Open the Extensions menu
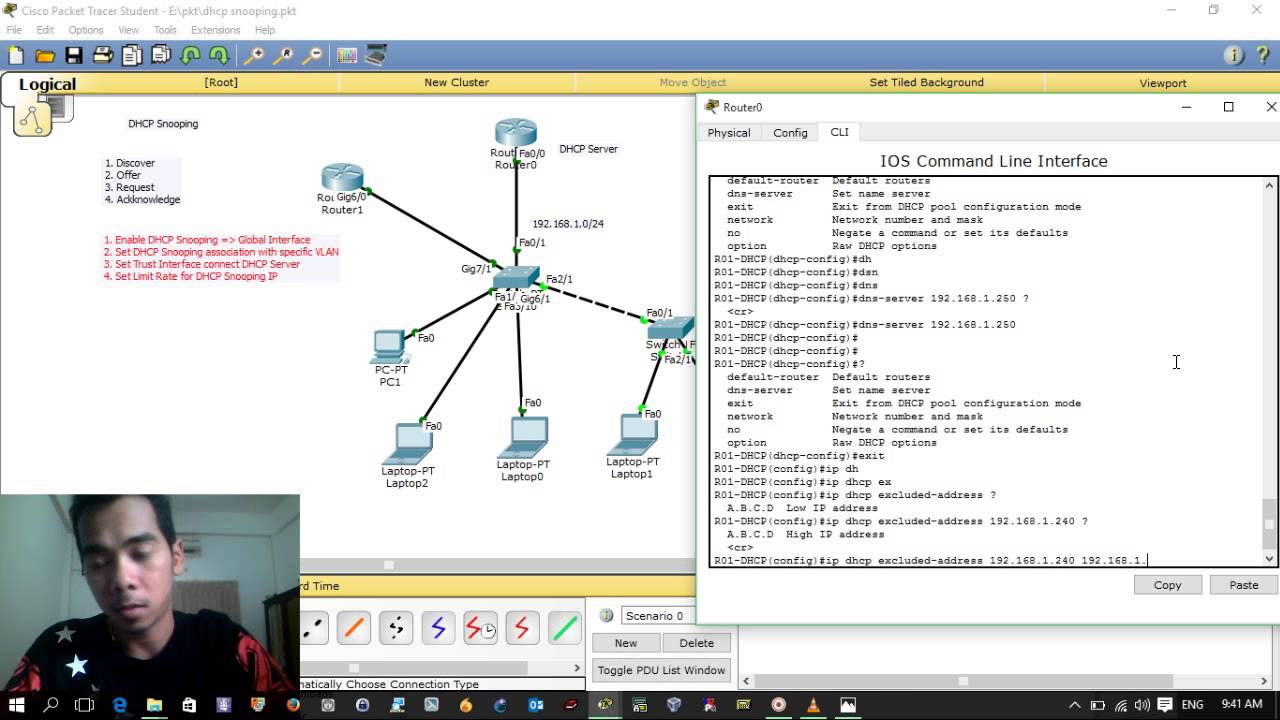Image resolution: width=1280 pixels, height=720 pixels. pyautogui.click(x=216, y=30)
